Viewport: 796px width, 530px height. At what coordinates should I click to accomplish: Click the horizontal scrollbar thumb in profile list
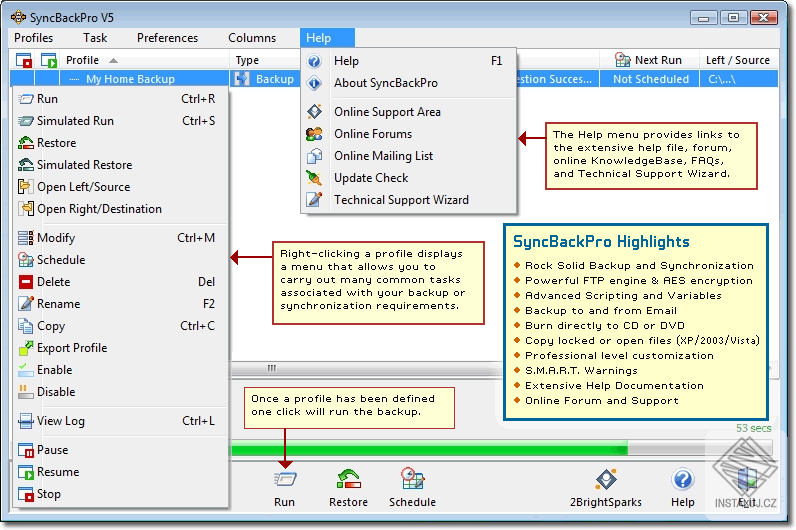tap(272, 369)
